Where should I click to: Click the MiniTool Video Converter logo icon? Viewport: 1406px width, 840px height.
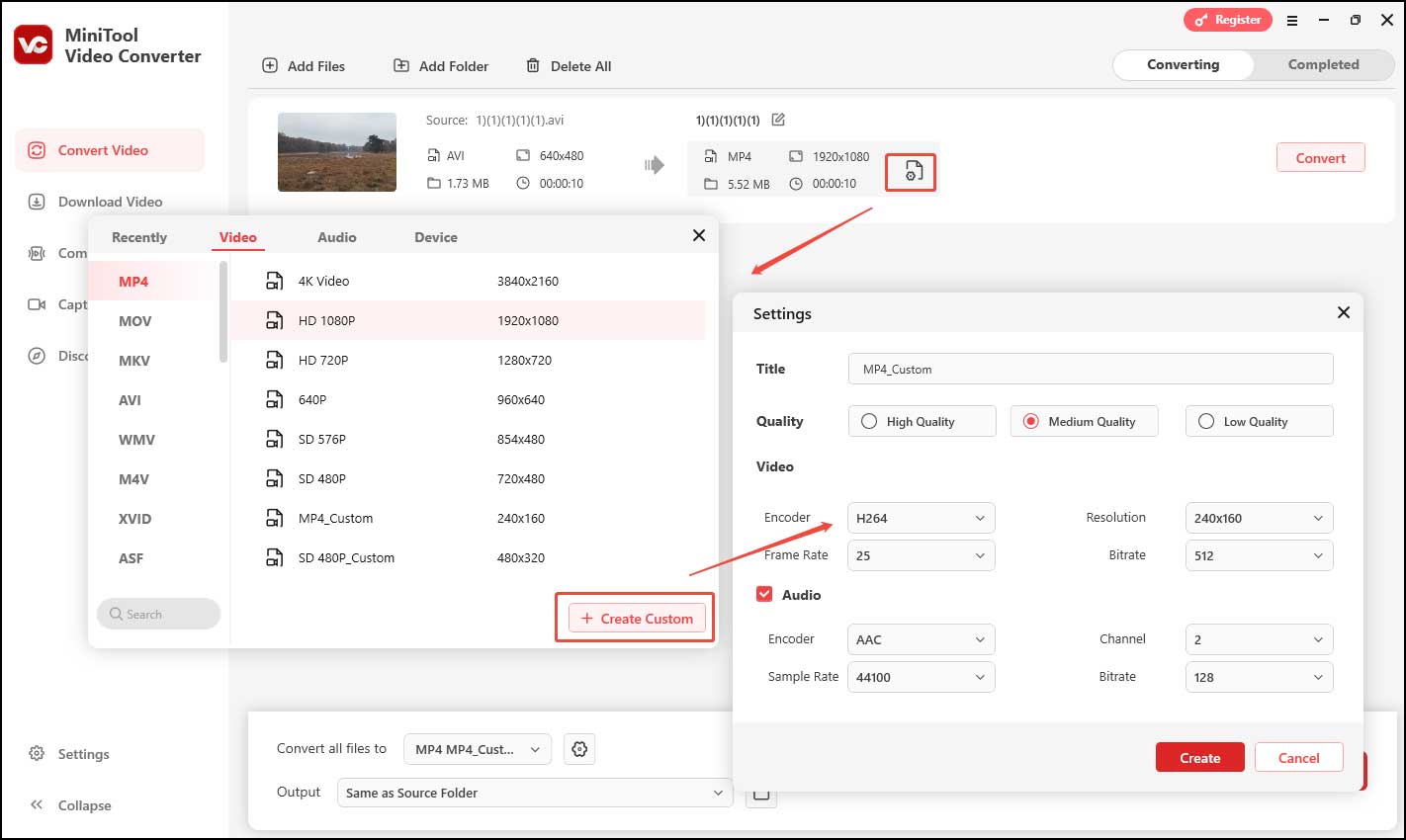pyautogui.click(x=33, y=44)
